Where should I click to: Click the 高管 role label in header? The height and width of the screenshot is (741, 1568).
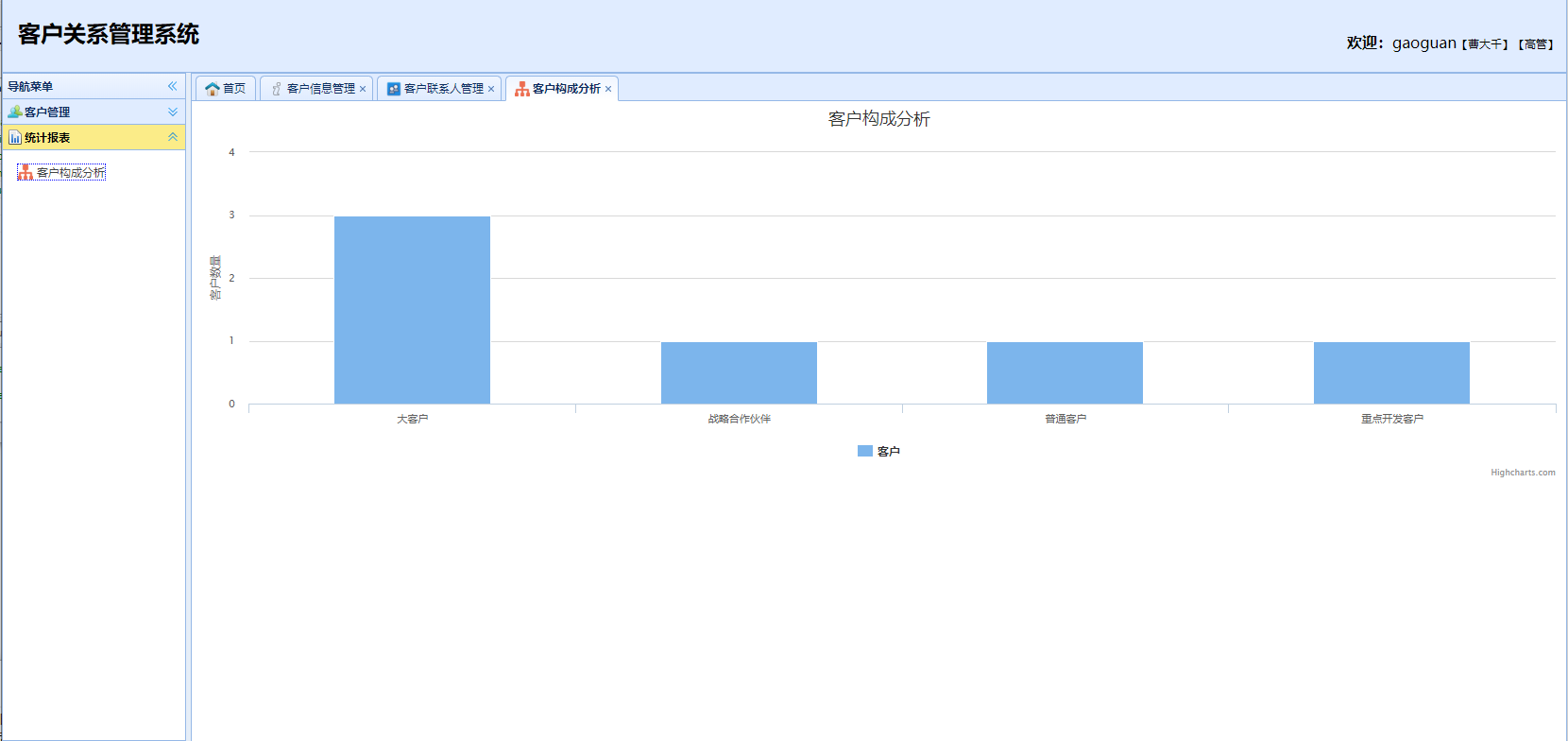coord(1536,44)
